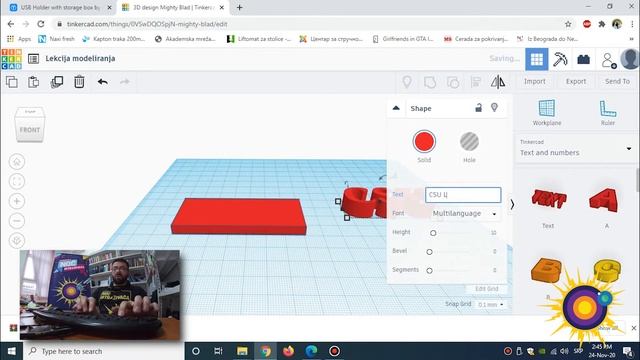The image size is (640, 360).
Task: Show all hidden objects icon
Action: click(407, 82)
